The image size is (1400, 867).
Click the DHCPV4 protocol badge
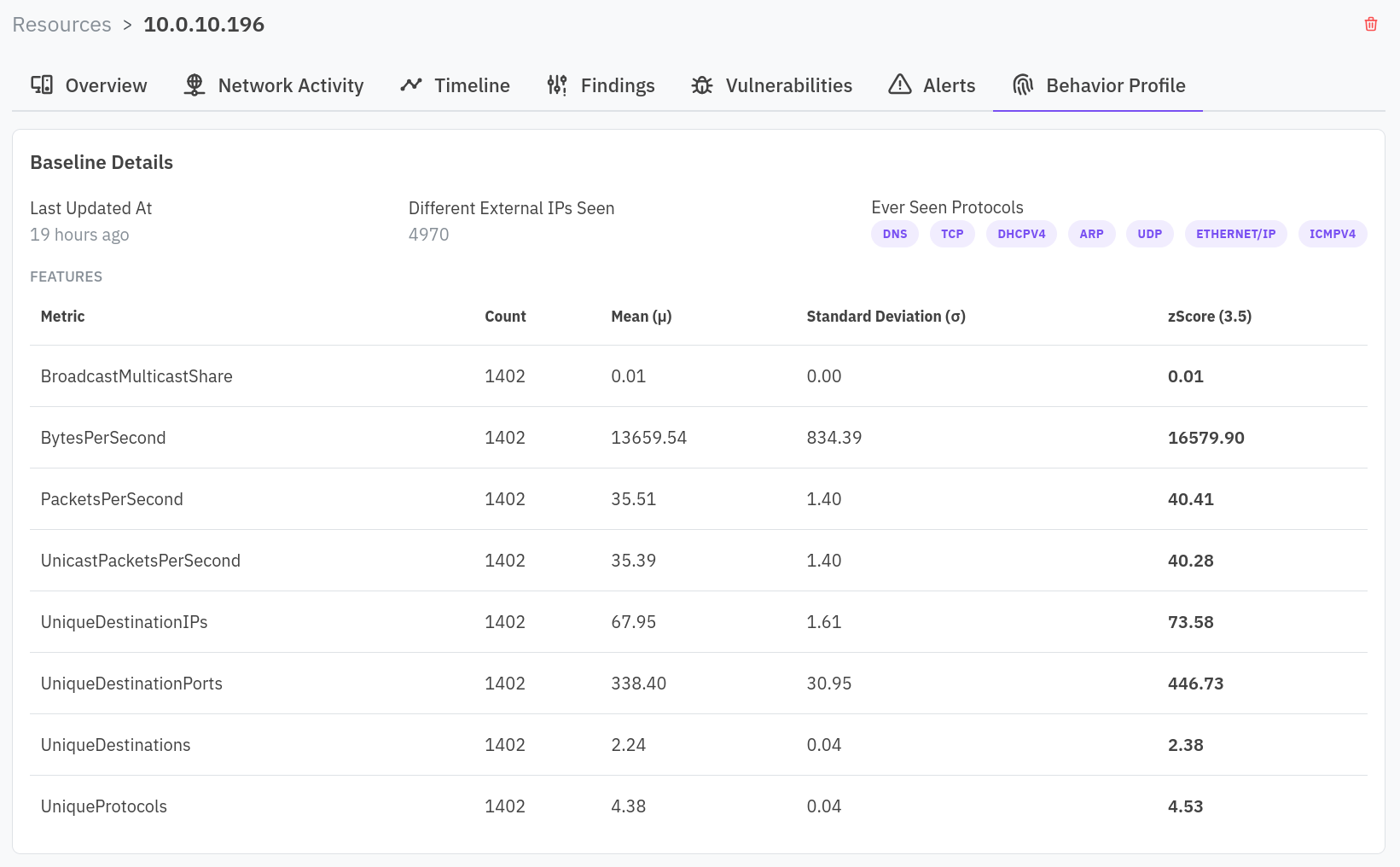[1021, 234]
